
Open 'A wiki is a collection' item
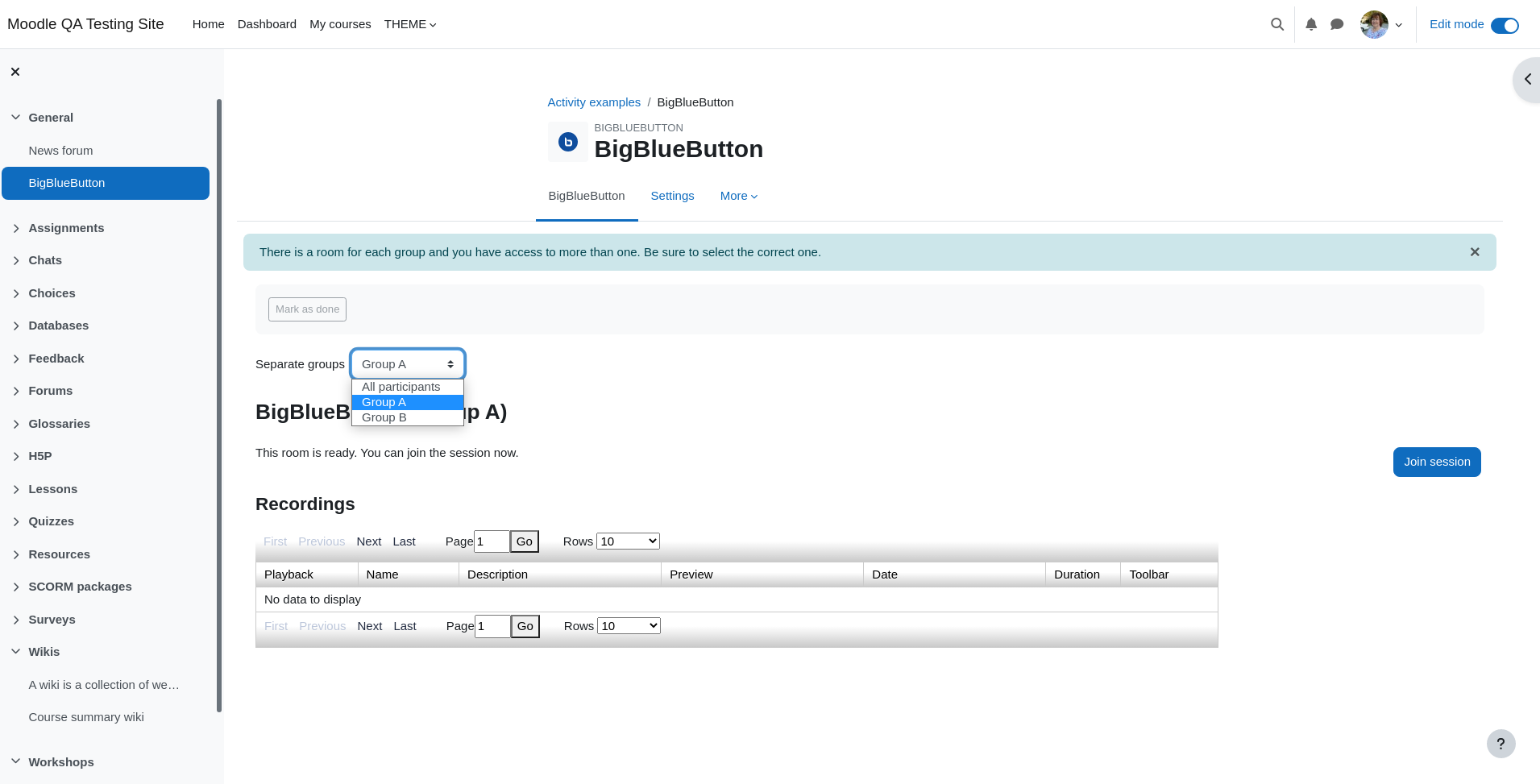click(104, 685)
